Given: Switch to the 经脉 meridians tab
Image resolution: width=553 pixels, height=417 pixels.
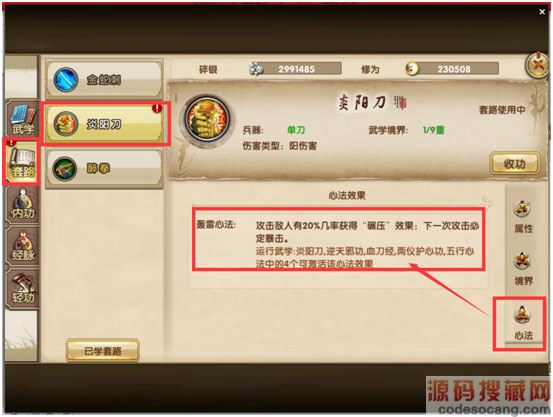Looking at the screenshot, I should (x=23, y=246).
